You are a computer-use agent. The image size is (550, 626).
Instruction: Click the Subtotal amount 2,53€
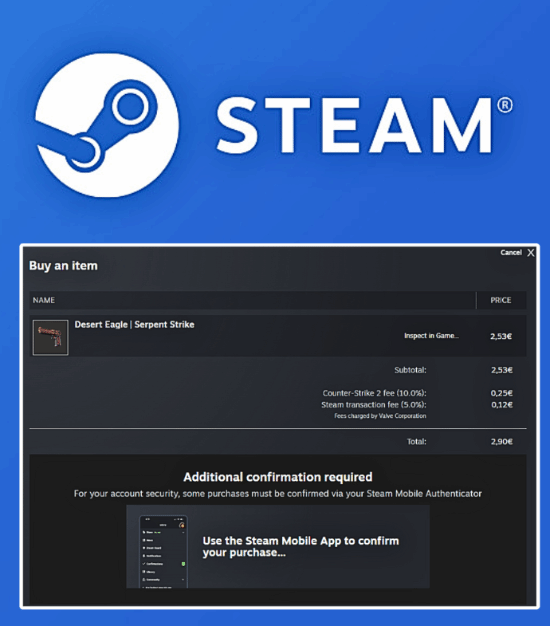pyautogui.click(x=502, y=370)
